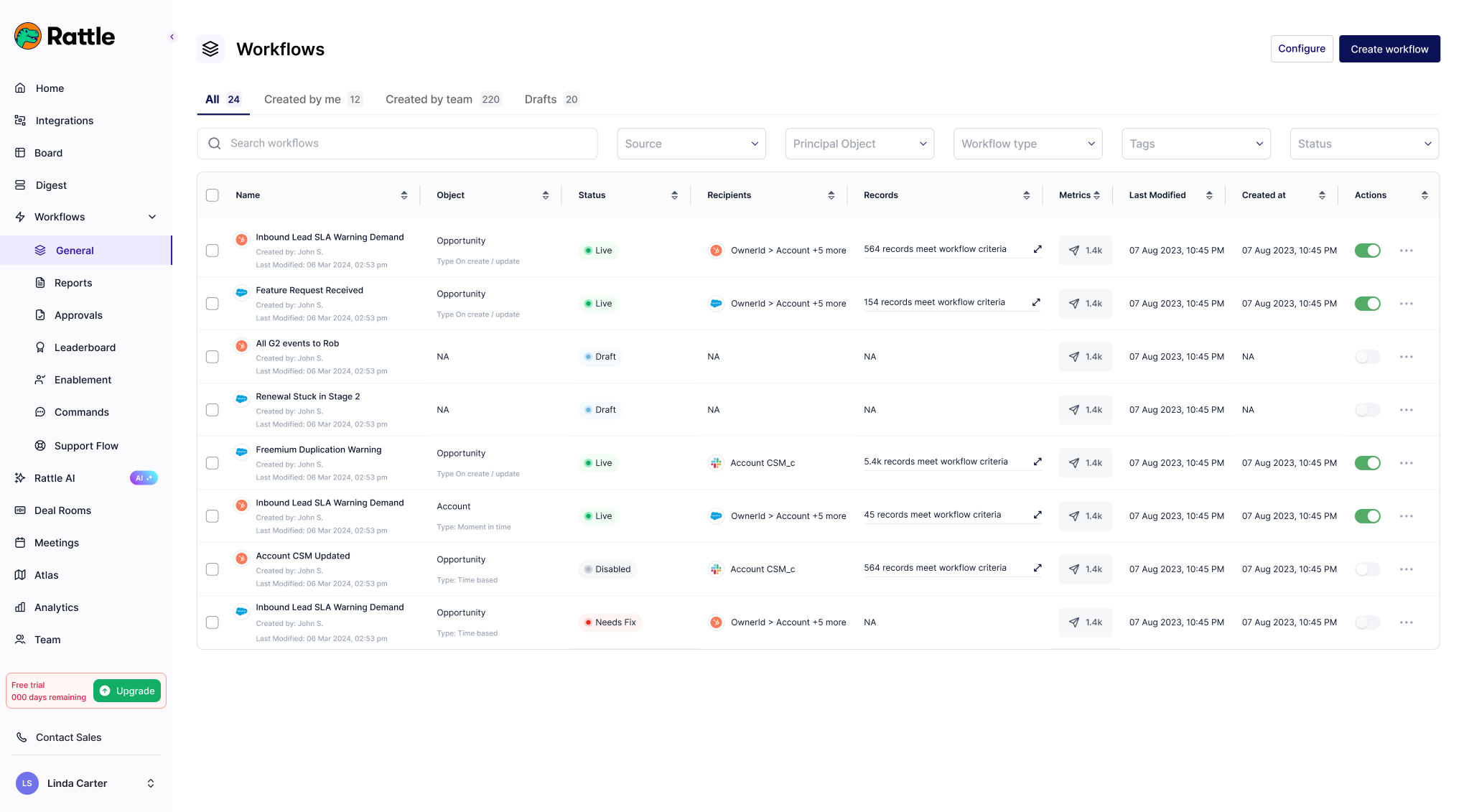This screenshot has width=1464, height=812.
Task: Select the Workflows layers icon in the header
Action: 210,48
